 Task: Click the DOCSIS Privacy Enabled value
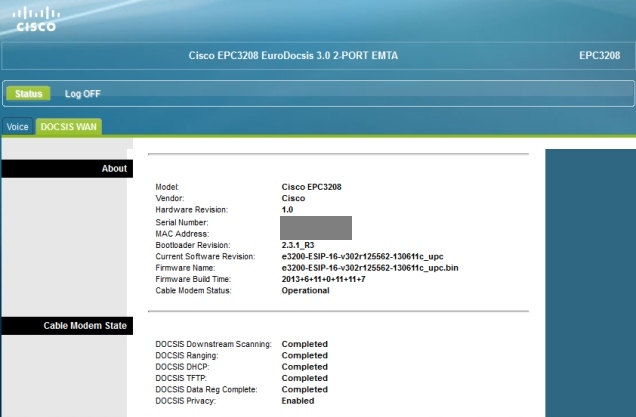298,401
